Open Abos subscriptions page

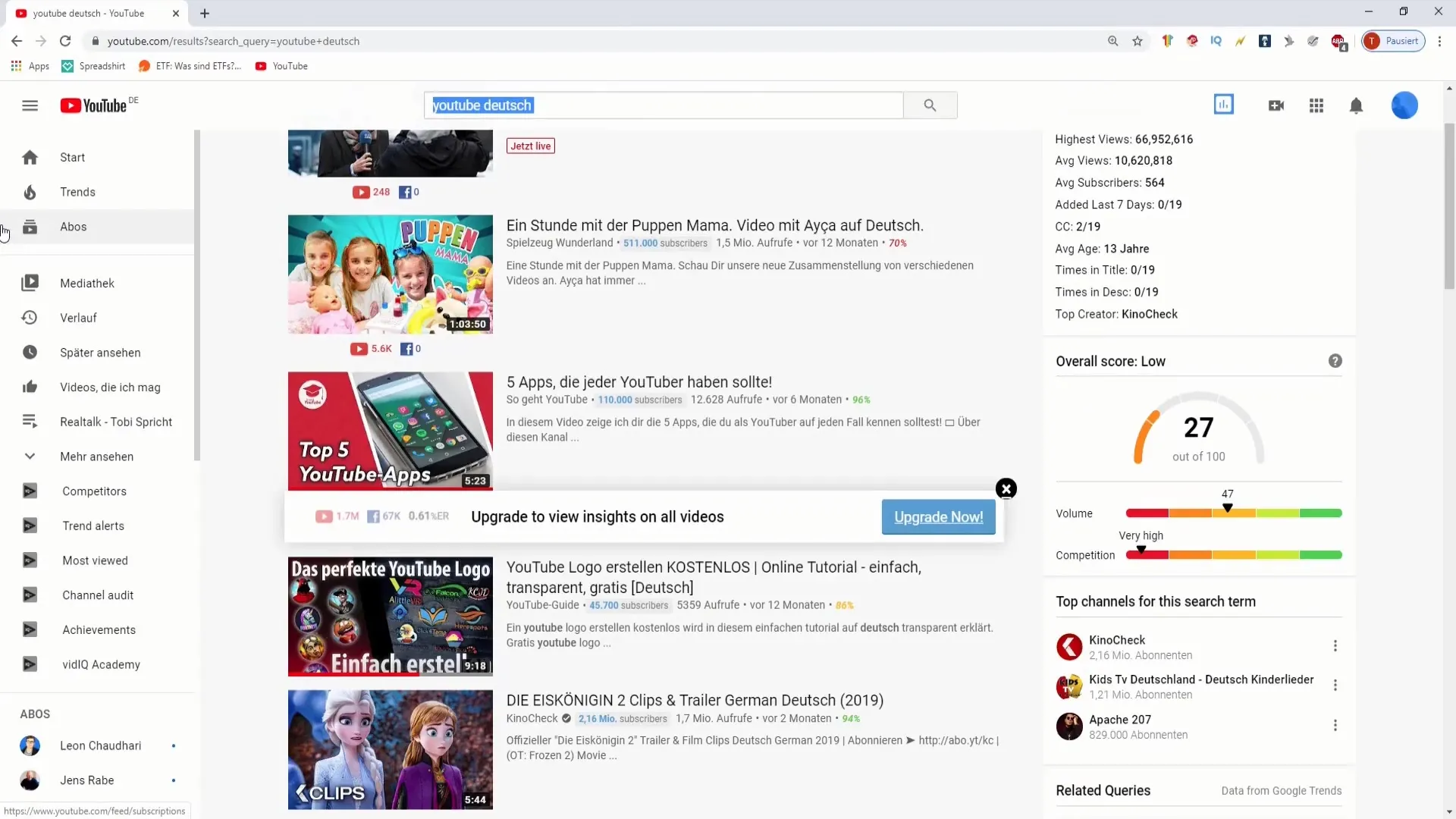tap(97, 227)
